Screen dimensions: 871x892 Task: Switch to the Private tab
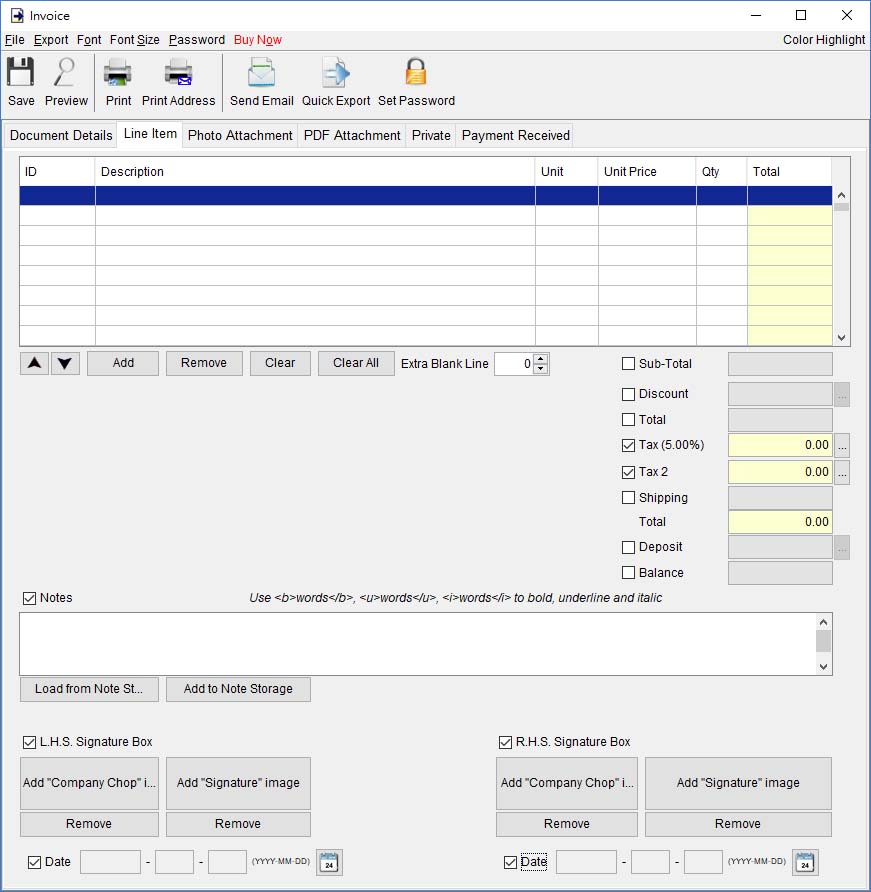click(431, 135)
